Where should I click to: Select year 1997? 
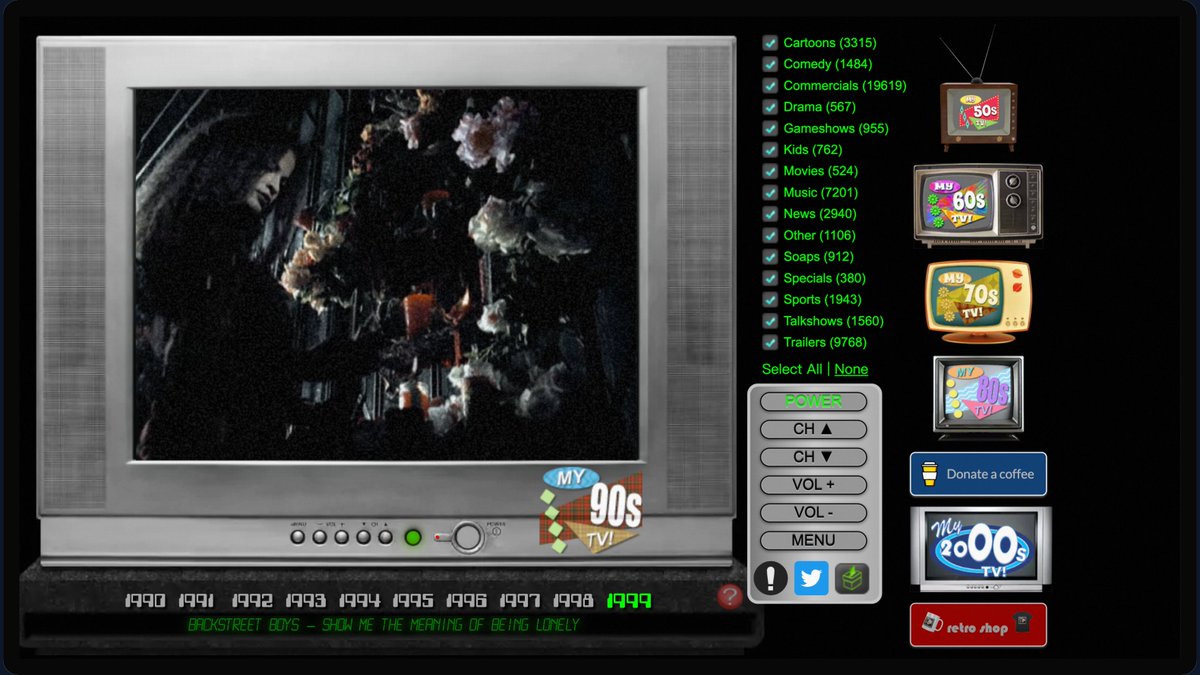pyautogui.click(x=520, y=601)
